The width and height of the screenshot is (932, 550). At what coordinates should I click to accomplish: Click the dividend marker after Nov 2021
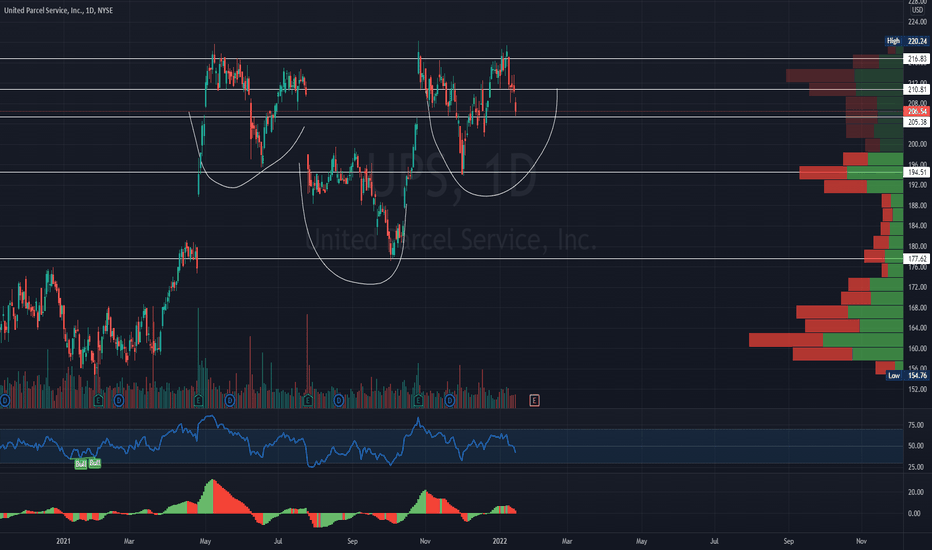coord(450,401)
